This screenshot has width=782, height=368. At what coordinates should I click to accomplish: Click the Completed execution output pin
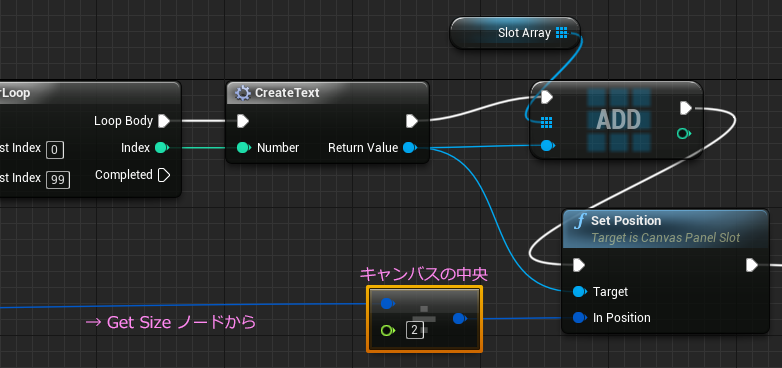[x=164, y=175]
